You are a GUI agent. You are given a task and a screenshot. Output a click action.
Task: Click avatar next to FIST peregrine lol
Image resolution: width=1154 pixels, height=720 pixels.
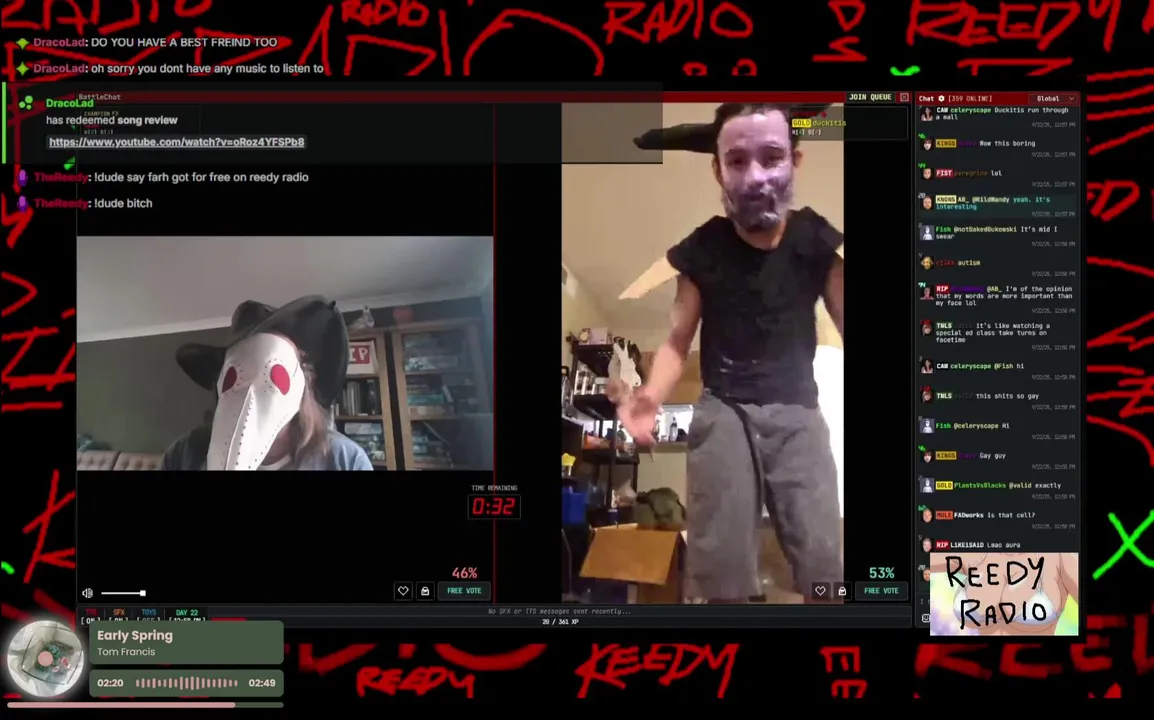927,174
